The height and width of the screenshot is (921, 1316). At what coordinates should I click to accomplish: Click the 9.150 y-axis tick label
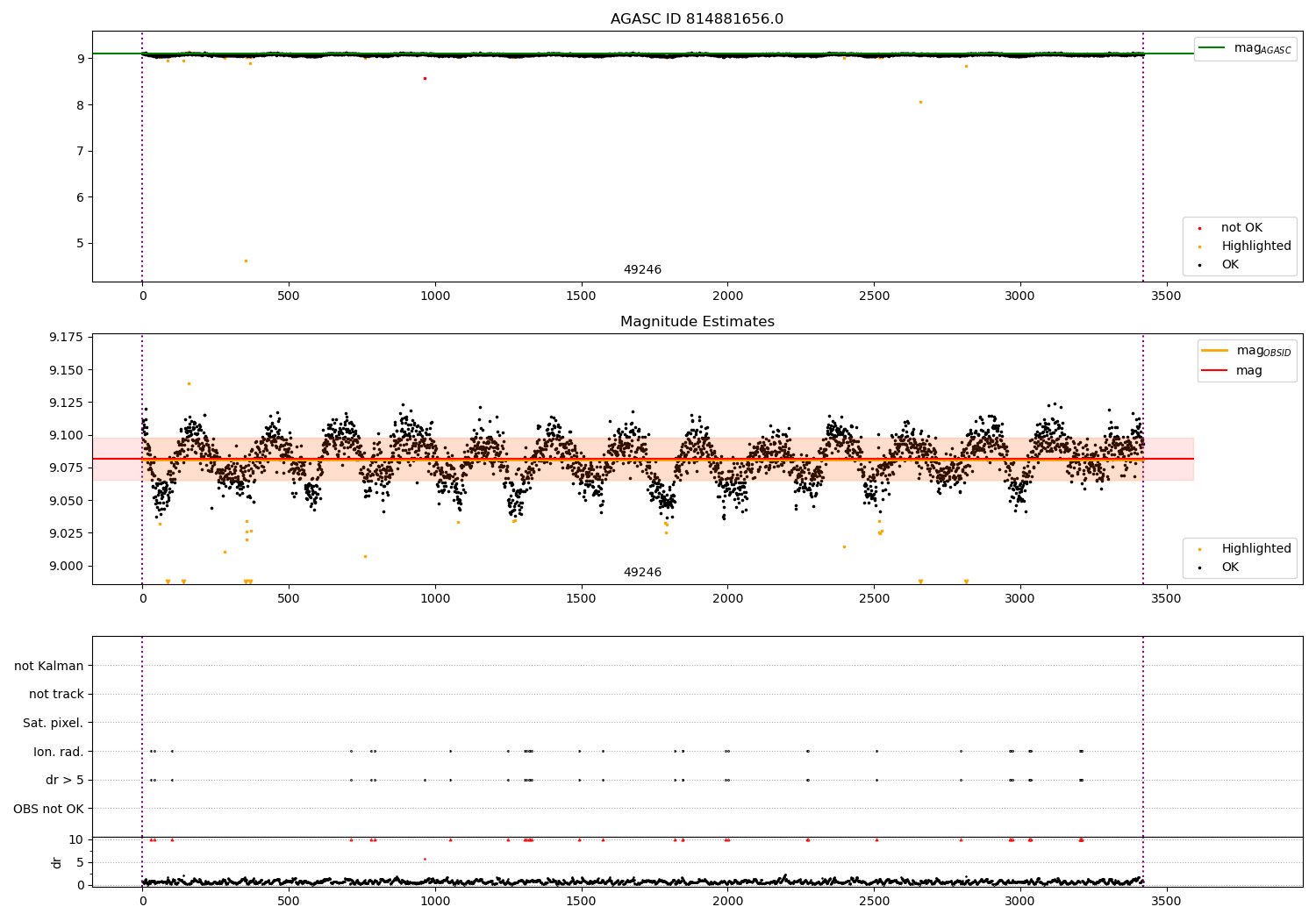coord(66,370)
